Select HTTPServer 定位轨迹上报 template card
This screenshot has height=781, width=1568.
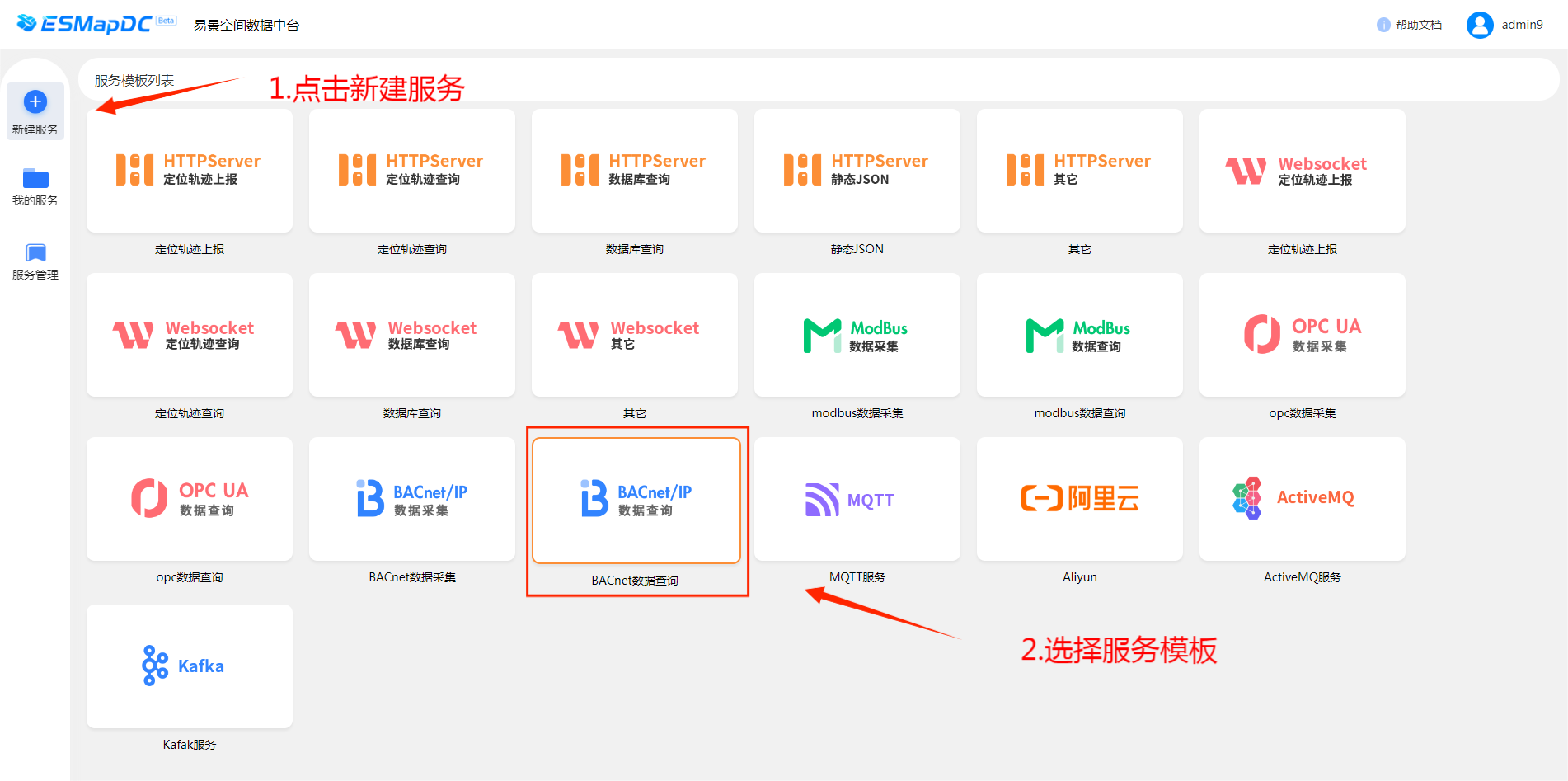190,171
